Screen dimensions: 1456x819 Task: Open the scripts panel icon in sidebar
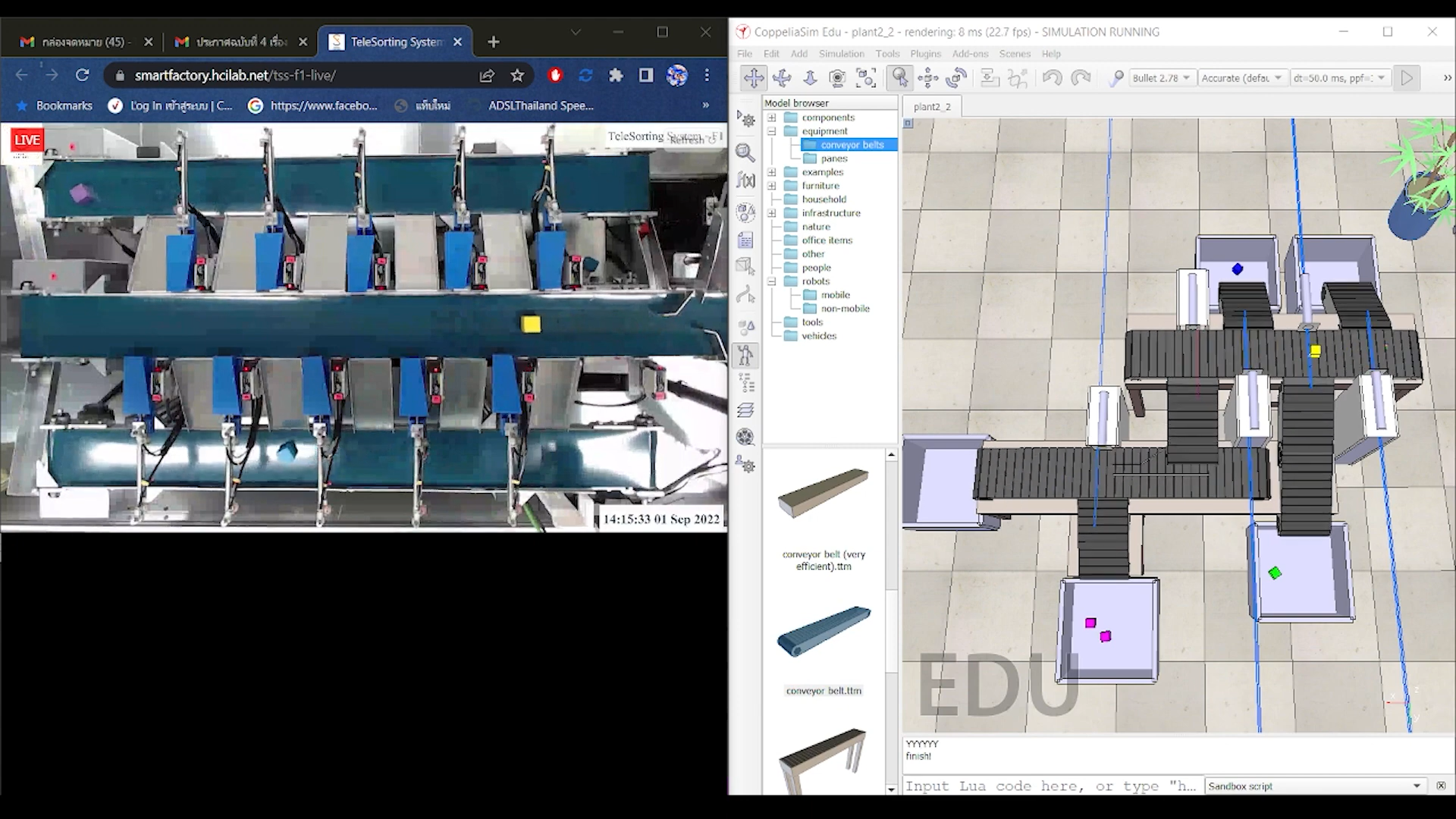pos(746,240)
